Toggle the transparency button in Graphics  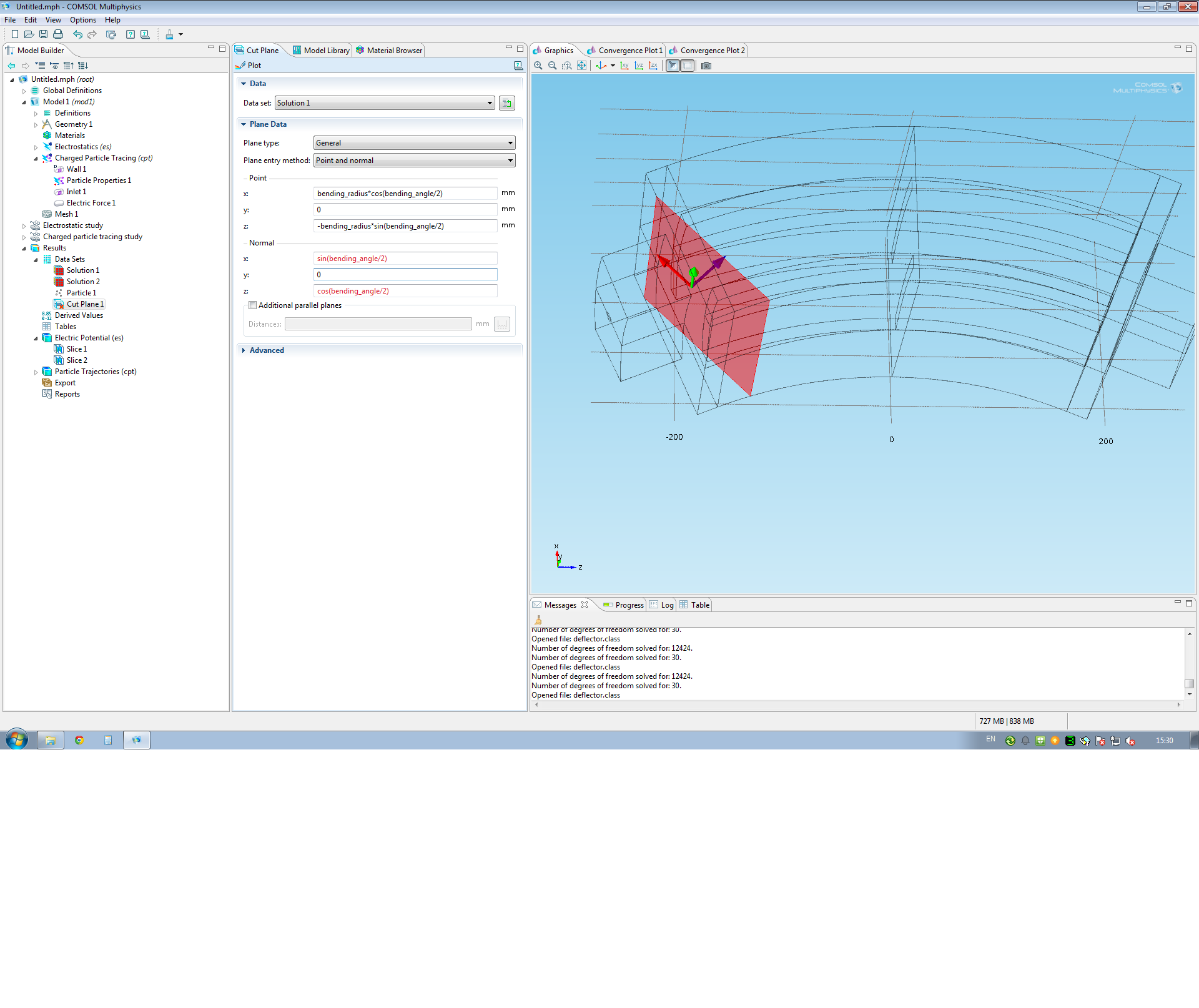click(687, 66)
